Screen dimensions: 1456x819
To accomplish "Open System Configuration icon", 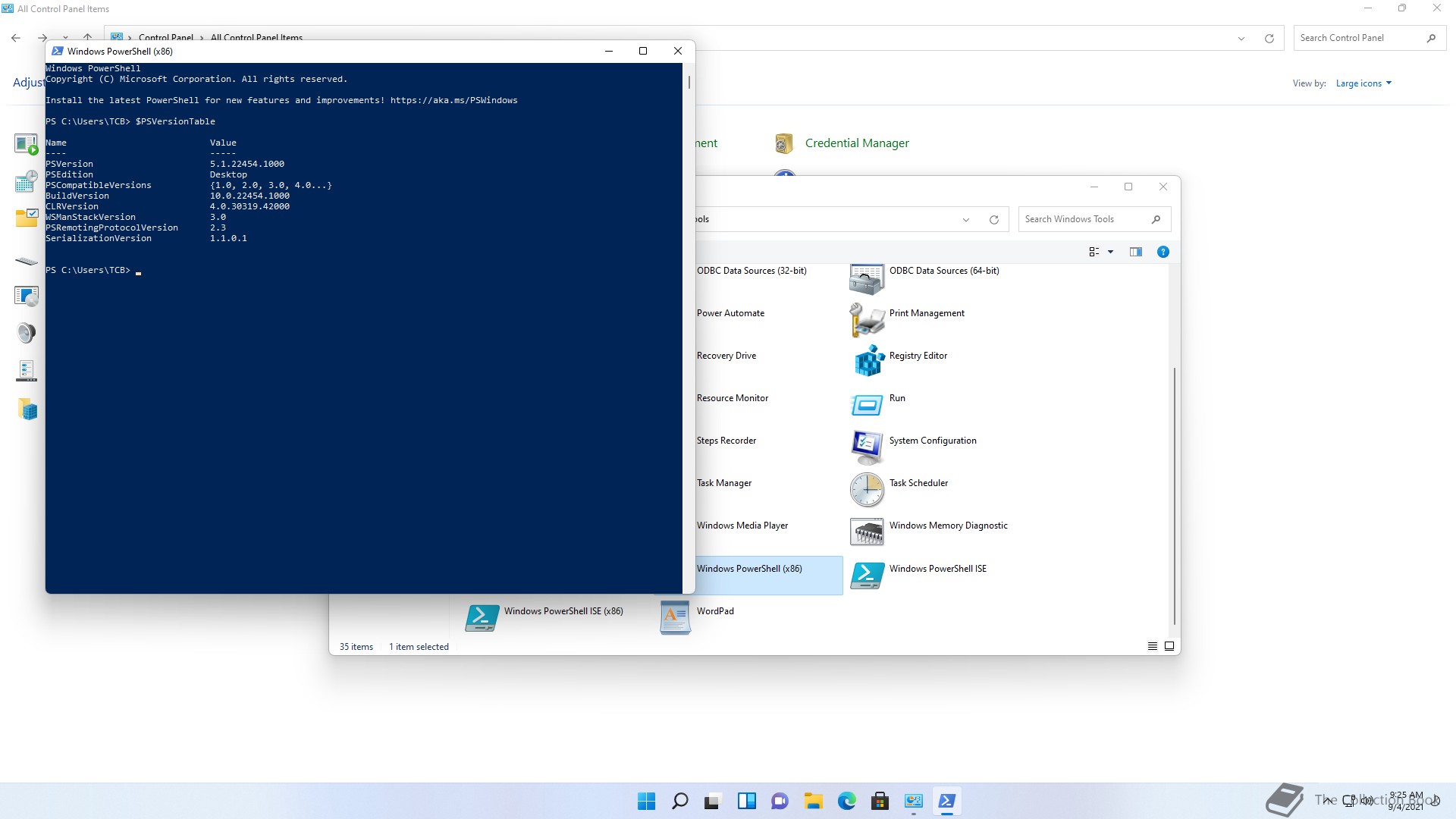I will pos(867,447).
